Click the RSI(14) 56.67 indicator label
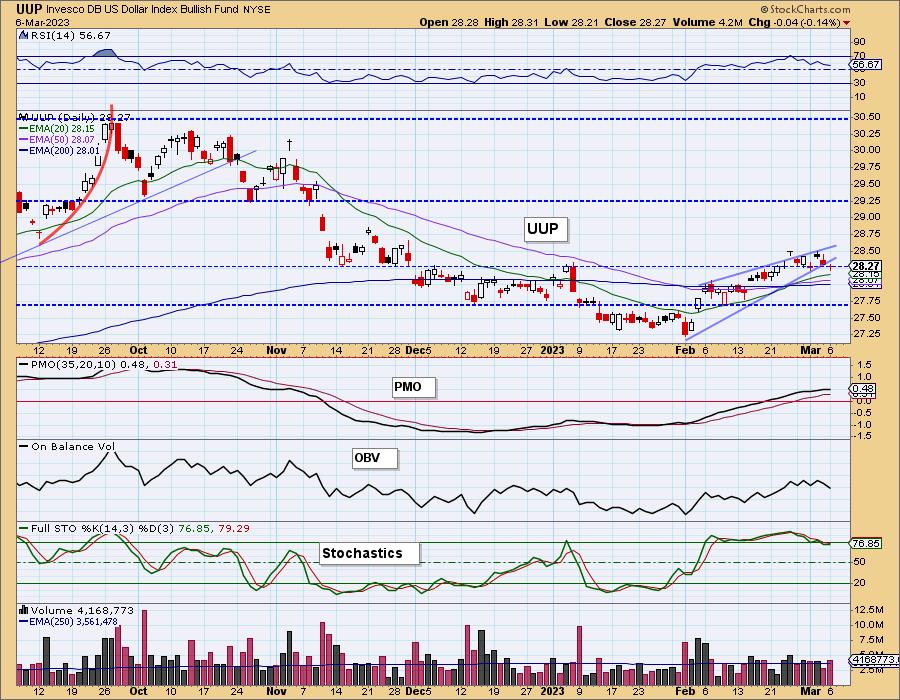The width and height of the screenshot is (900, 700). tap(65, 36)
